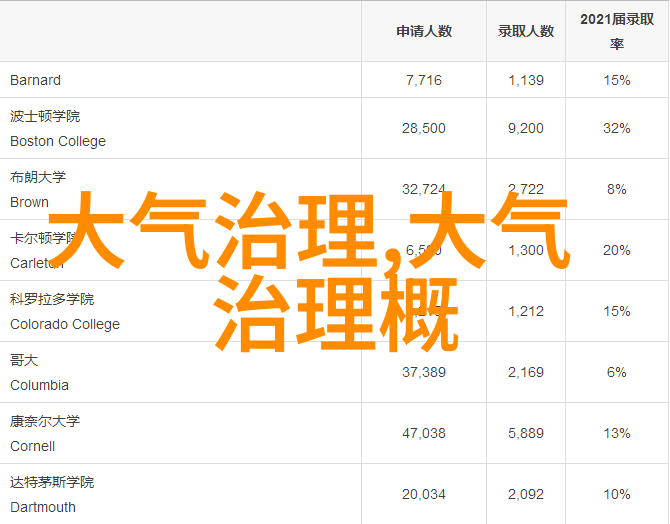670x524 pixels.
Task: Select the Colorado College name
Action: click(65, 324)
